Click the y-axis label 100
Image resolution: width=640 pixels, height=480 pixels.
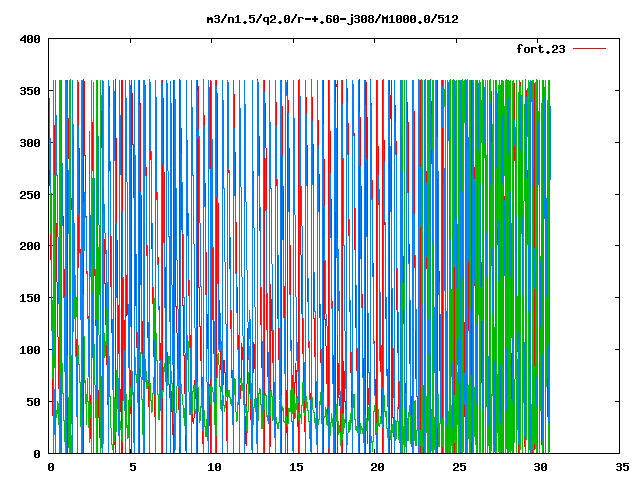pos(30,350)
